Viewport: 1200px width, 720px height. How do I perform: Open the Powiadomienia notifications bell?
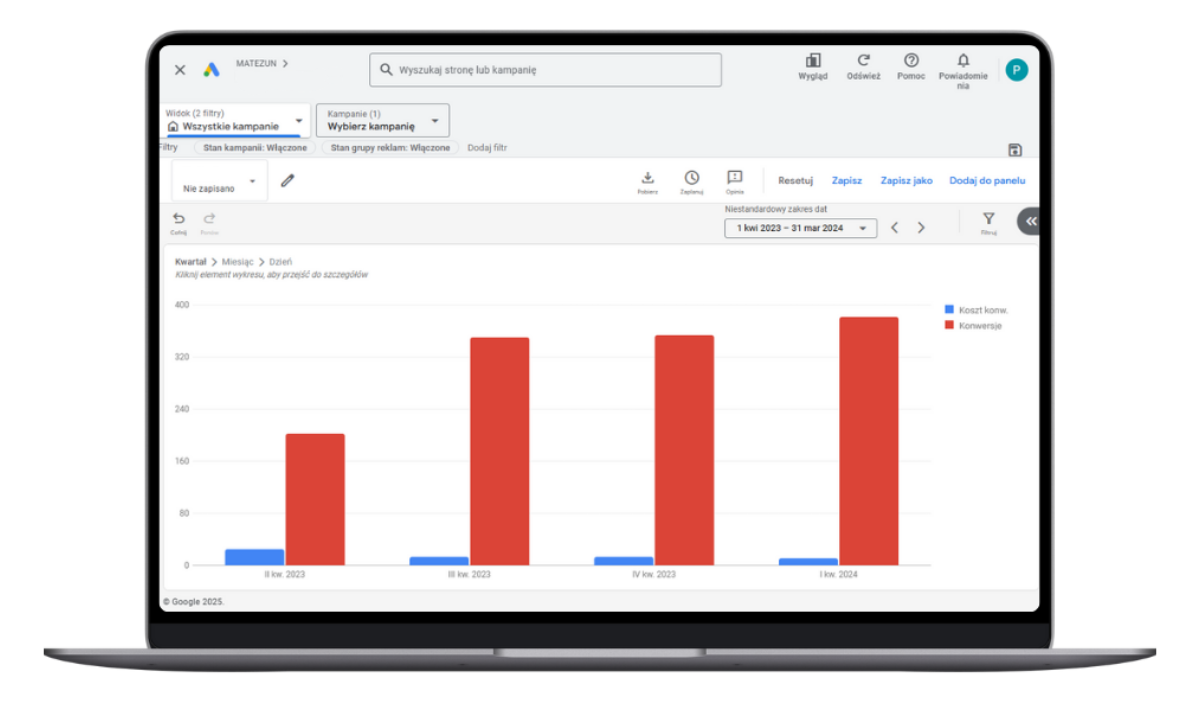tap(963, 61)
